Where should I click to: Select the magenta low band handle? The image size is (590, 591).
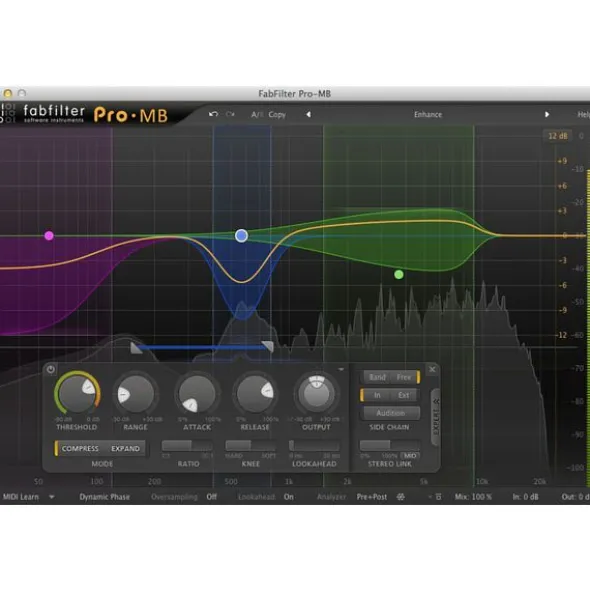(49, 236)
